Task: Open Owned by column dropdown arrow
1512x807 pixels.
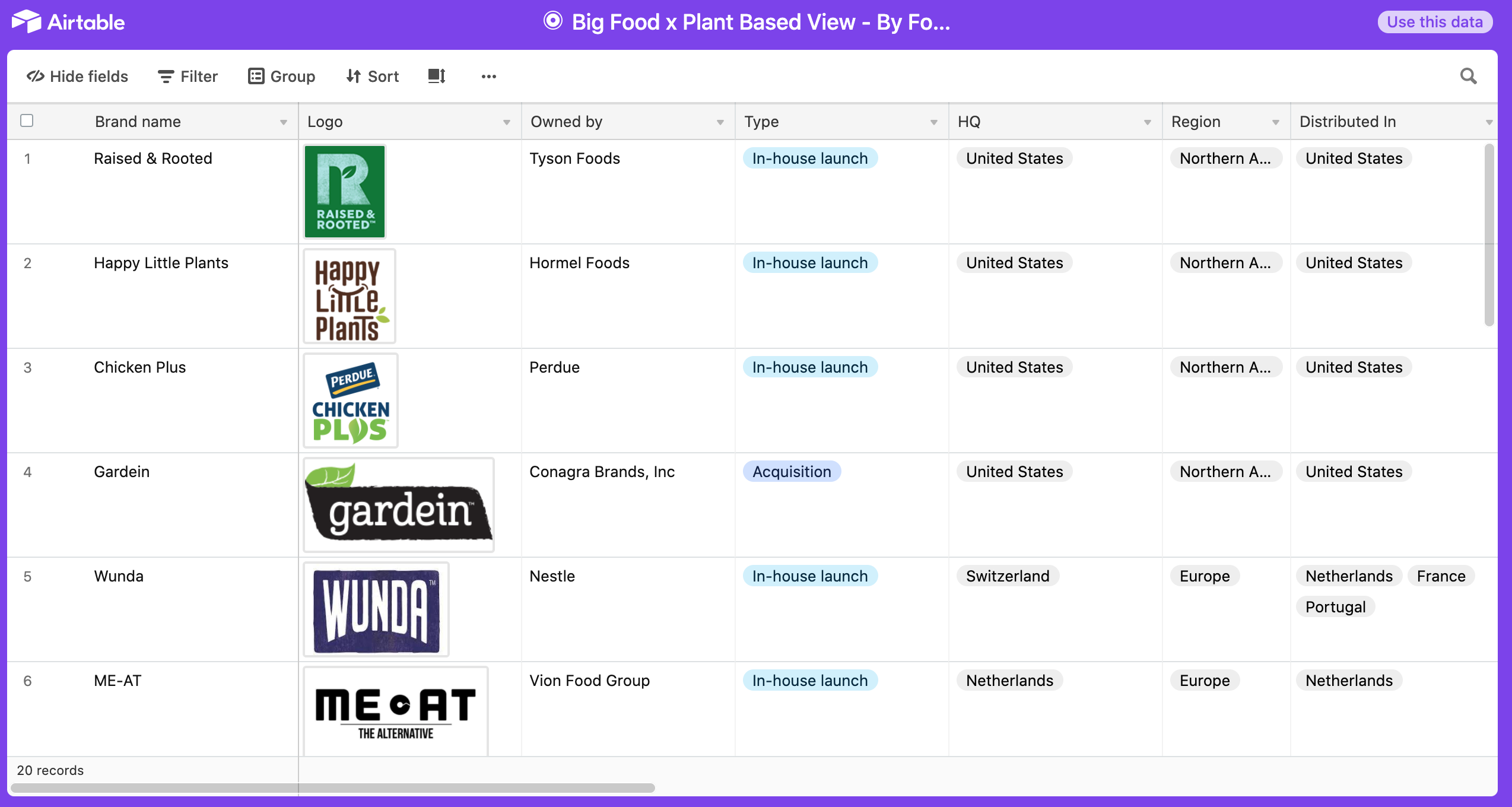Action: [720, 122]
